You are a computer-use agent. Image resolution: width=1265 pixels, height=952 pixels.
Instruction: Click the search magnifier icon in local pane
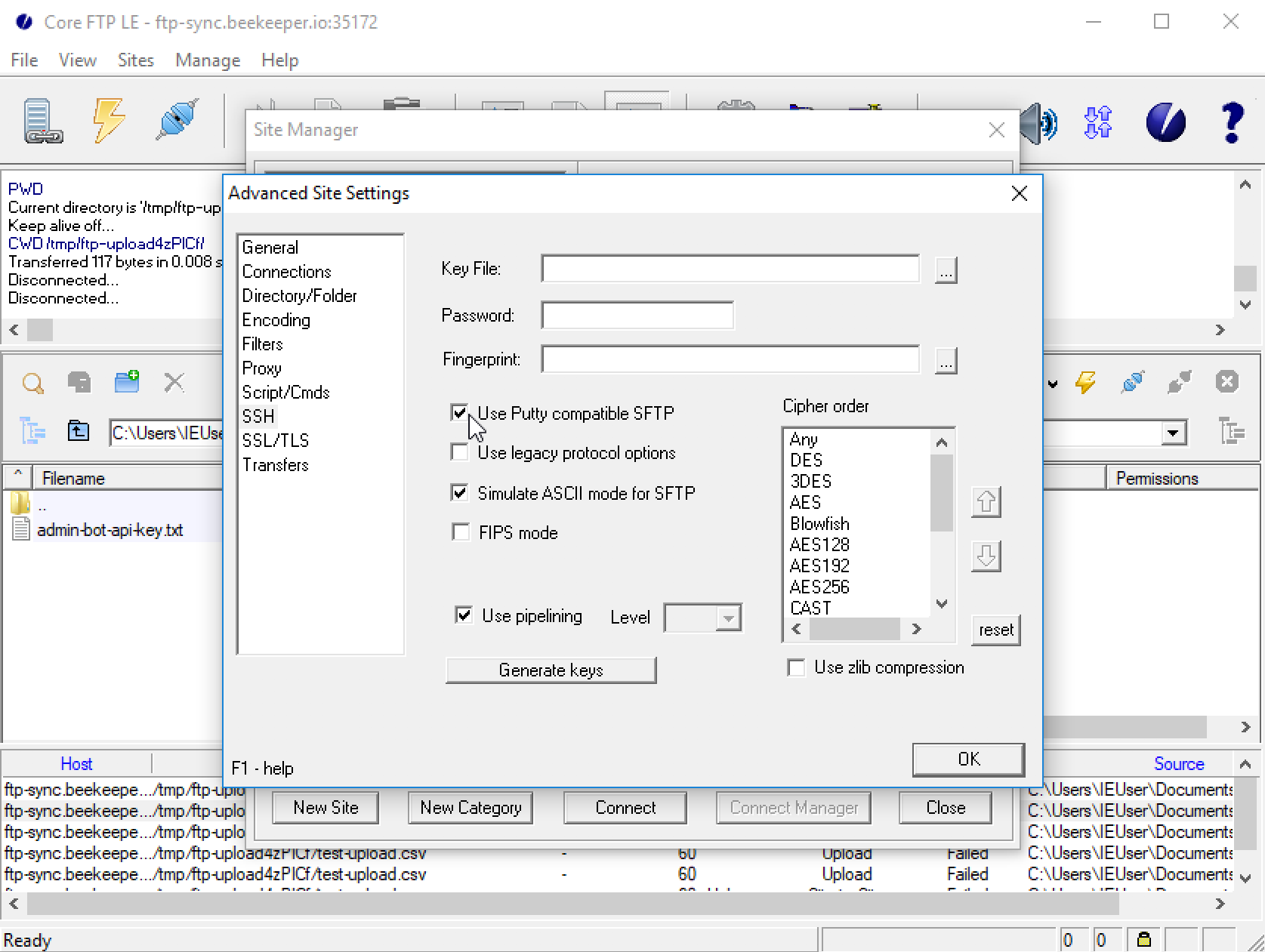point(32,383)
